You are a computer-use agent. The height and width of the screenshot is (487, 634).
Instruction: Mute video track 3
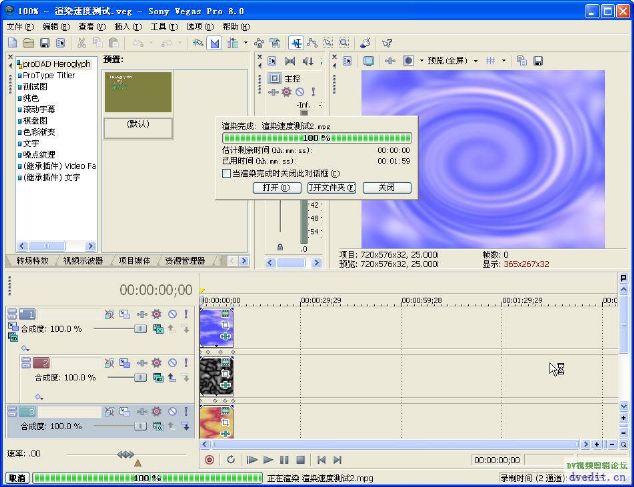coord(172,411)
